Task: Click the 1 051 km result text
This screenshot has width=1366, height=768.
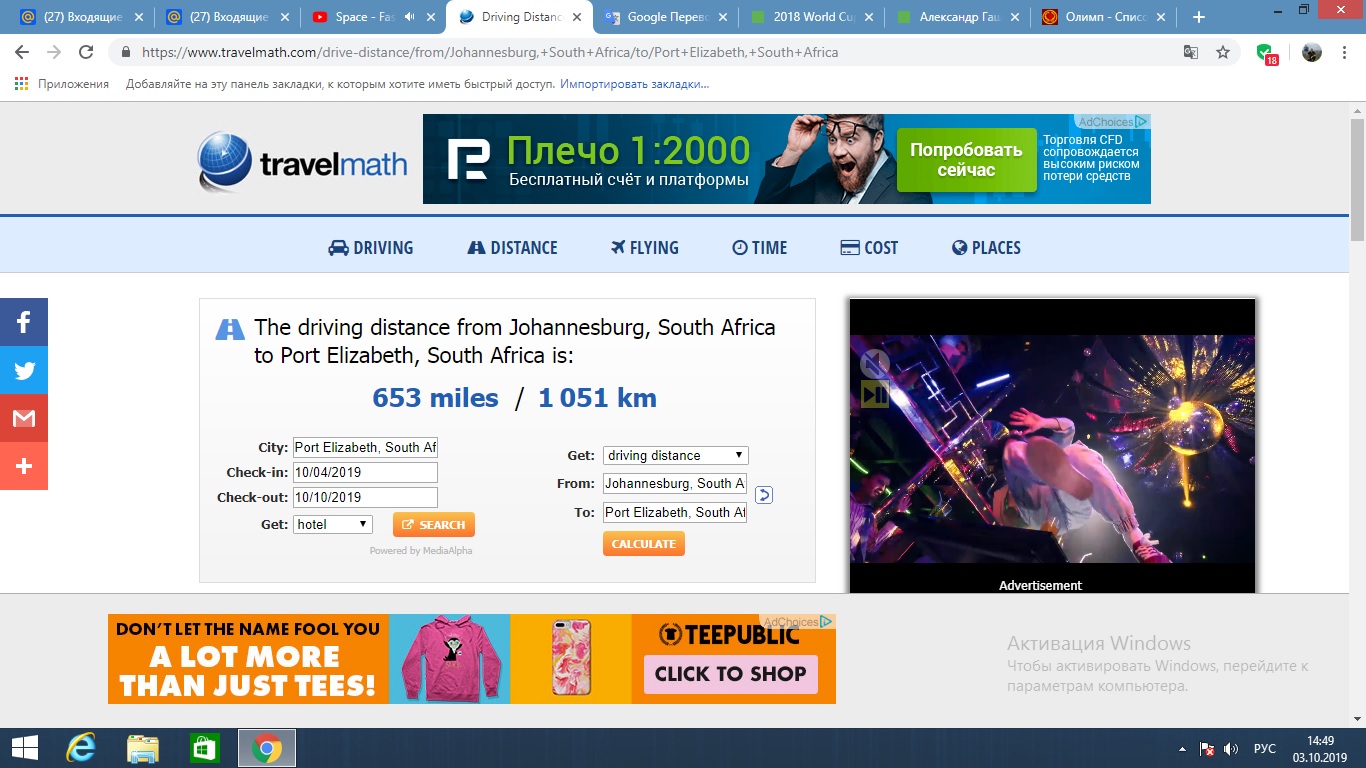Action: pos(597,398)
